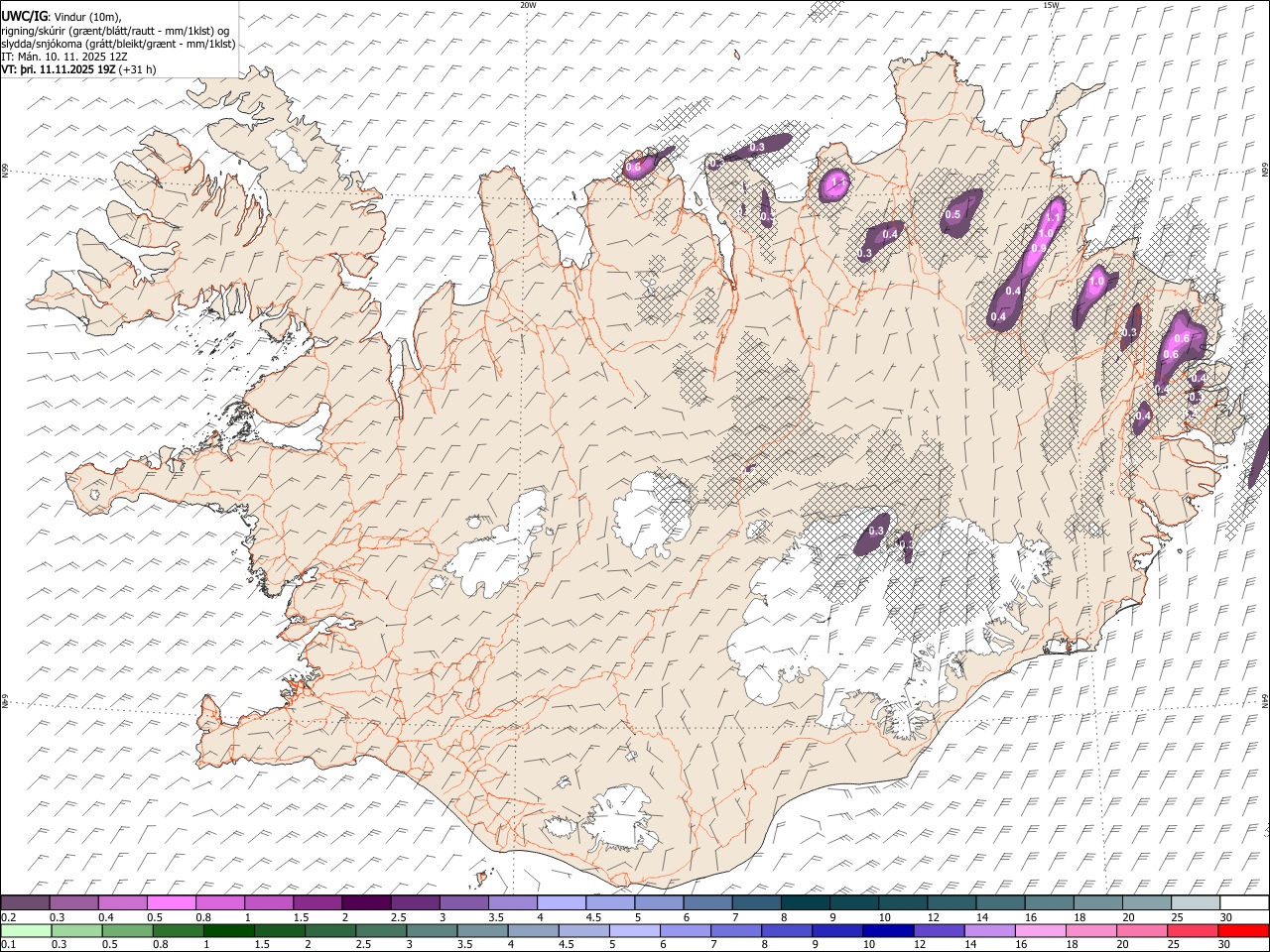The height and width of the screenshot is (952, 1270).
Task: Select the bright pink 0.5 swatch in upper legend
Action: click(172, 903)
